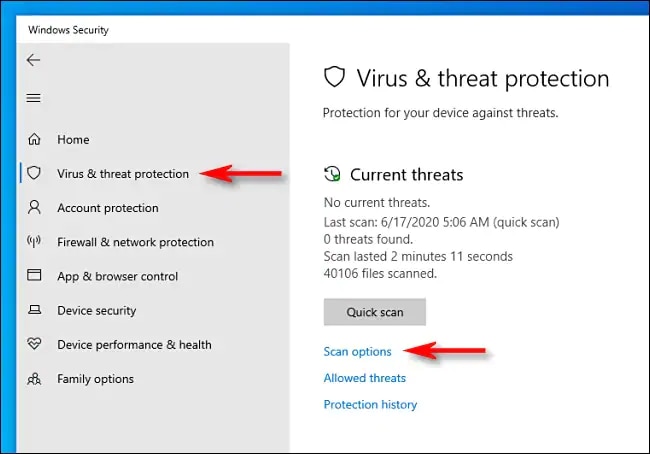Open the Scan options link
Viewport: 650px width, 454px height.
357,352
